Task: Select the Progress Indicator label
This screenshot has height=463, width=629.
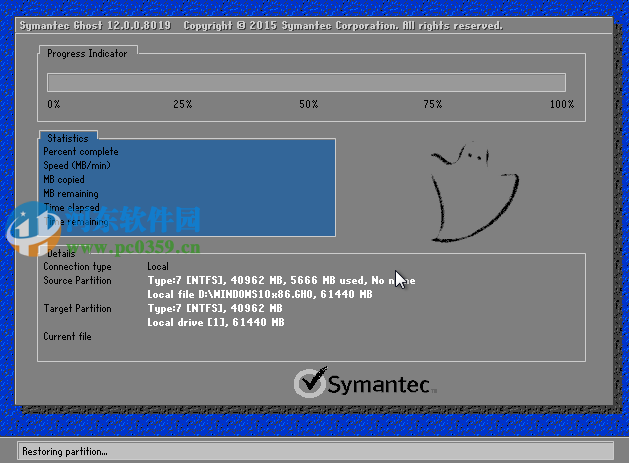Action: tap(87, 53)
